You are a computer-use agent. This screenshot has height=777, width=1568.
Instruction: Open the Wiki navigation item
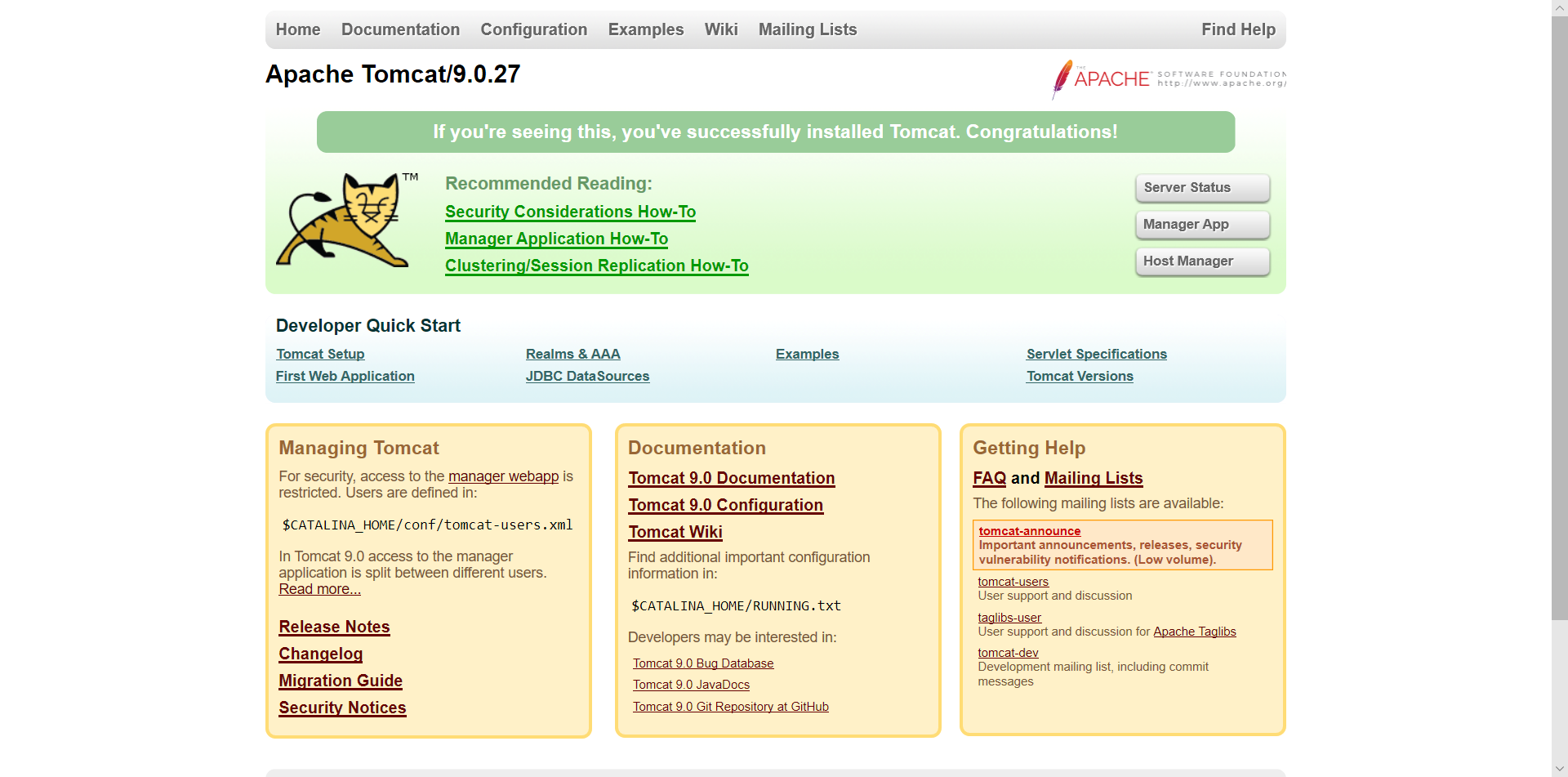(721, 29)
